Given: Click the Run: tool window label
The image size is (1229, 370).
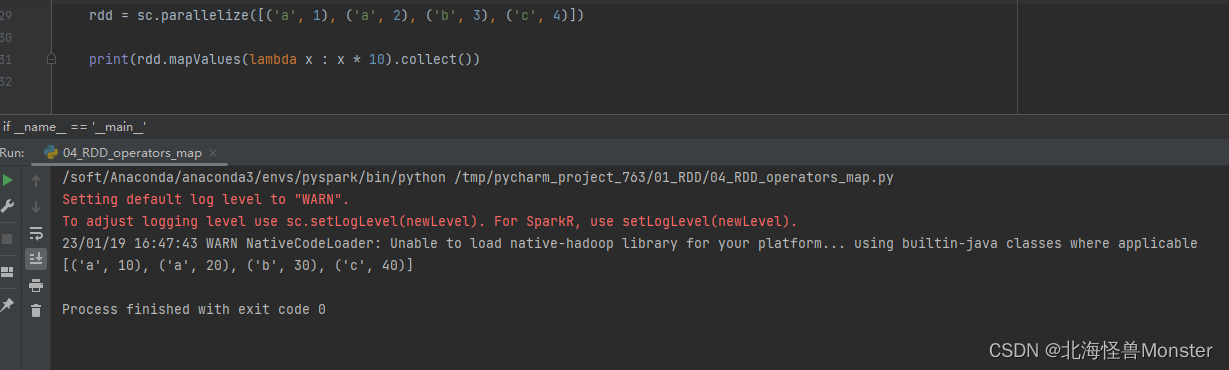Looking at the screenshot, I should point(12,153).
